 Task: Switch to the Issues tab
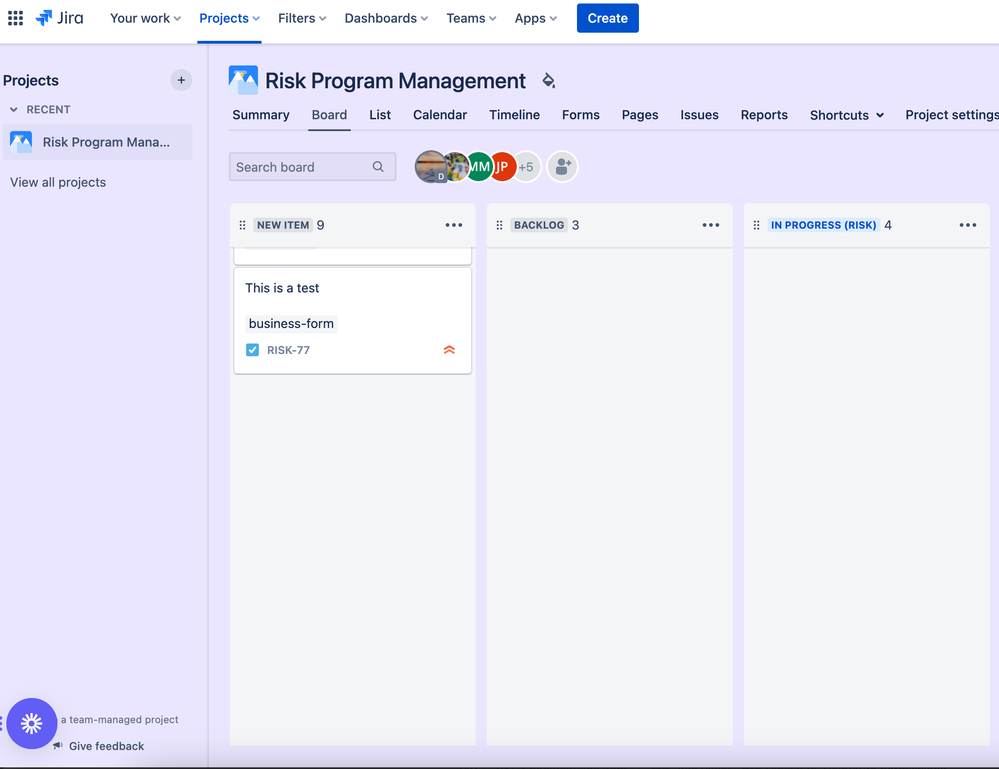click(x=699, y=115)
